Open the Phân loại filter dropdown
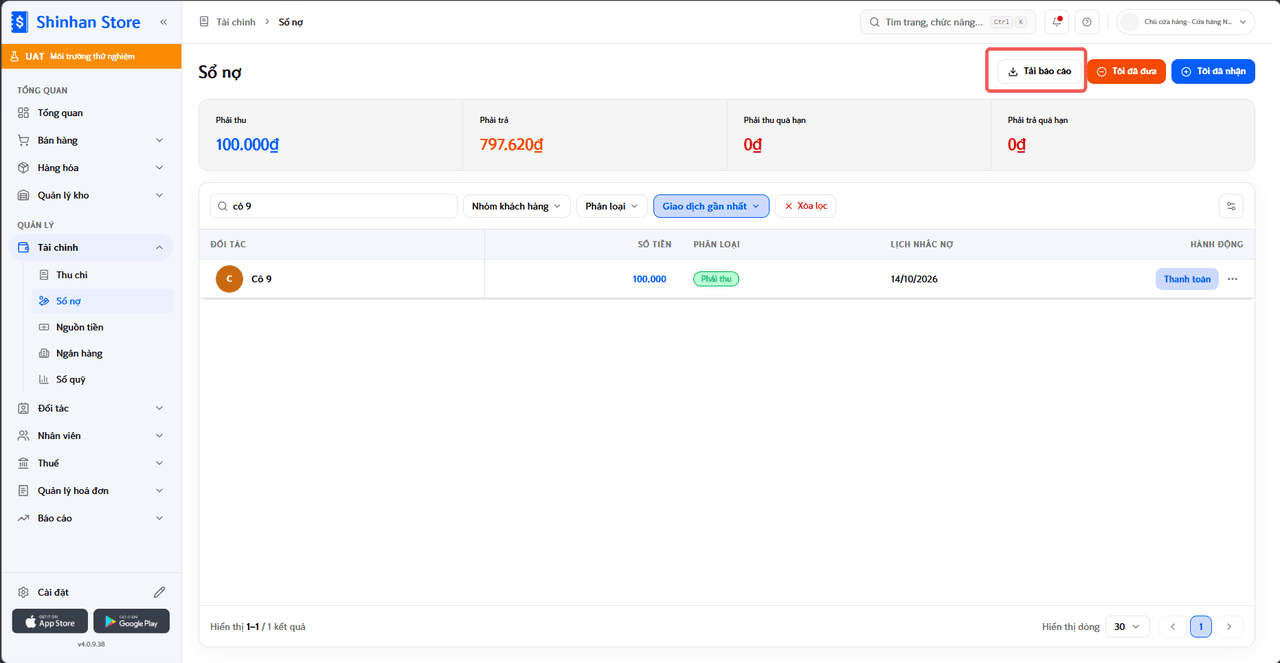Screen dimensions: 1280x663 [x=611, y=206]
